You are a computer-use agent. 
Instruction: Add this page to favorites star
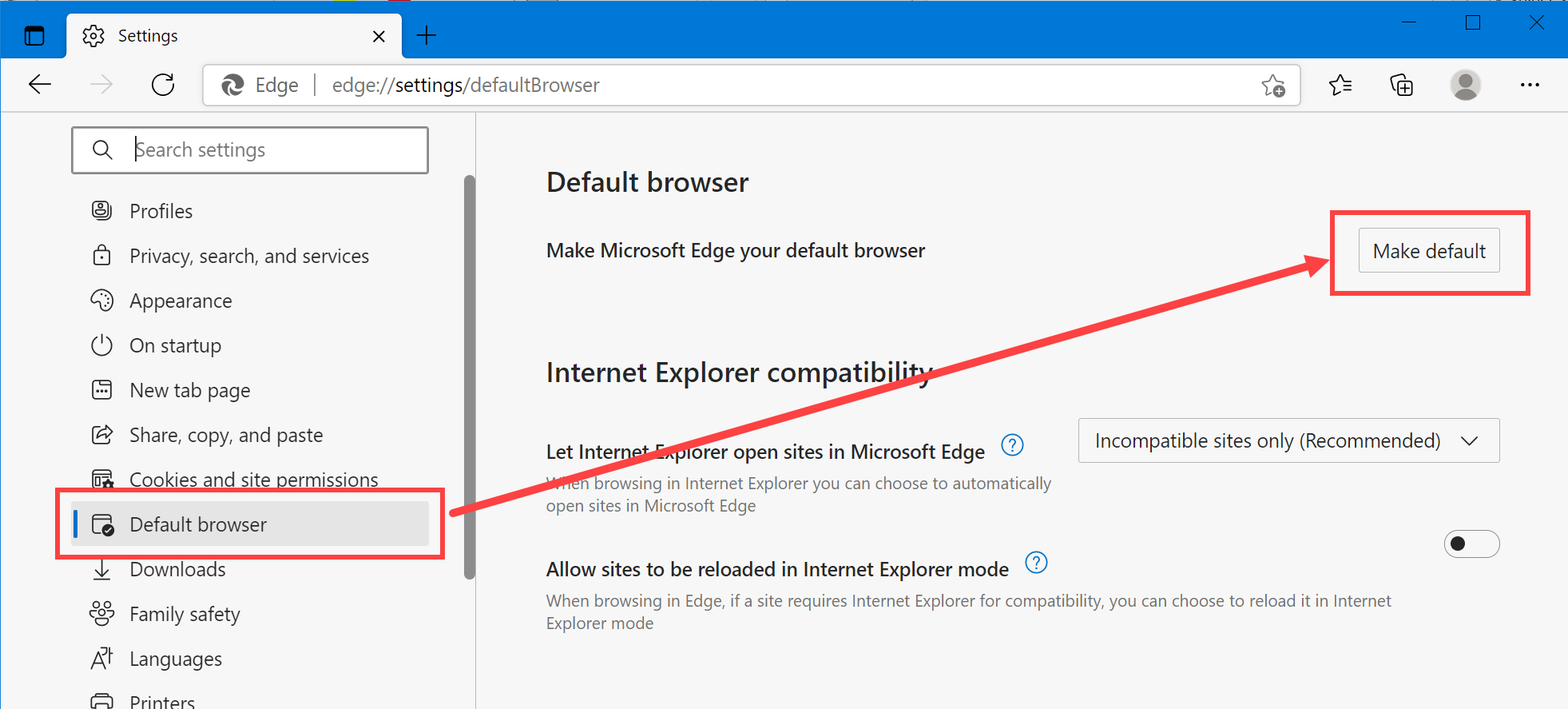click(1272, 86)
